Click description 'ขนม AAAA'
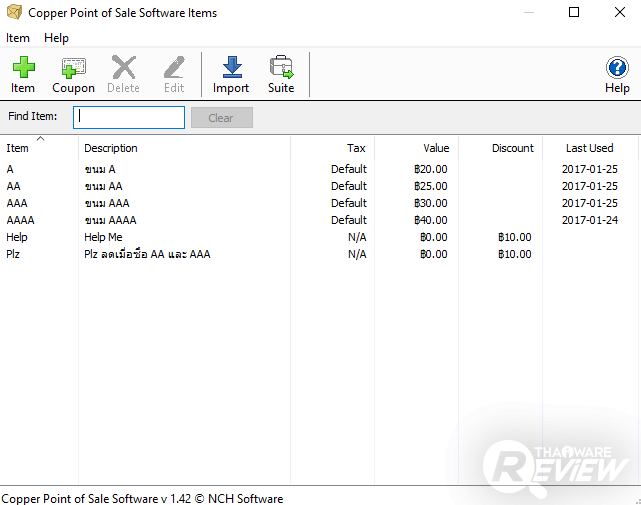This screenshot has height=505, width=641. click(x=110, y=220)
